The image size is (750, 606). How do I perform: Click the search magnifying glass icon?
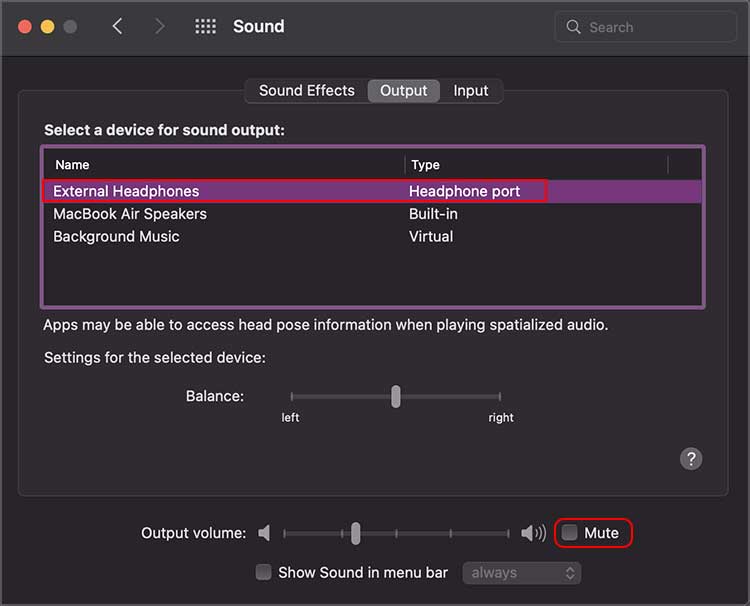pos(574,27)
